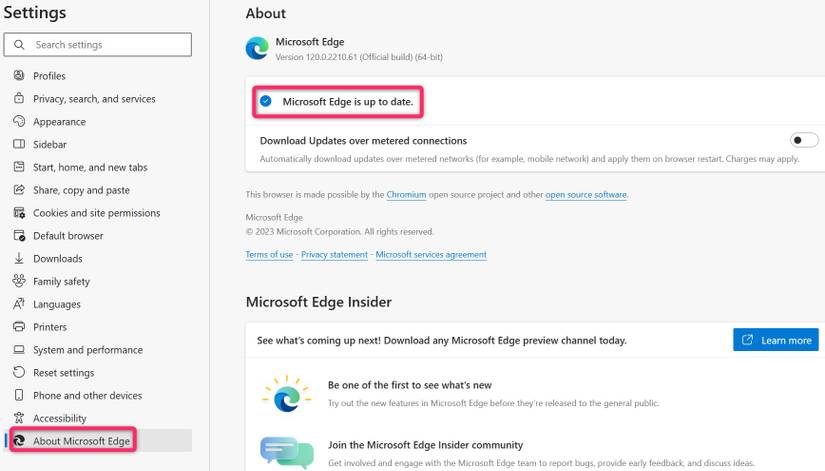
Task: Click the Appearance icon in sidebar
Action: point(19,122)
